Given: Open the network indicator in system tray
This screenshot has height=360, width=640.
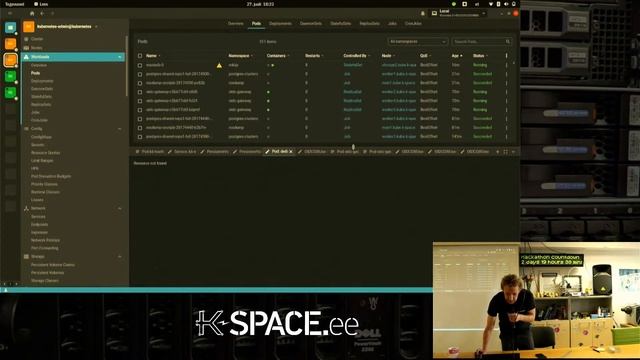Looking at the screenshot, I should [x=491, y=4].
